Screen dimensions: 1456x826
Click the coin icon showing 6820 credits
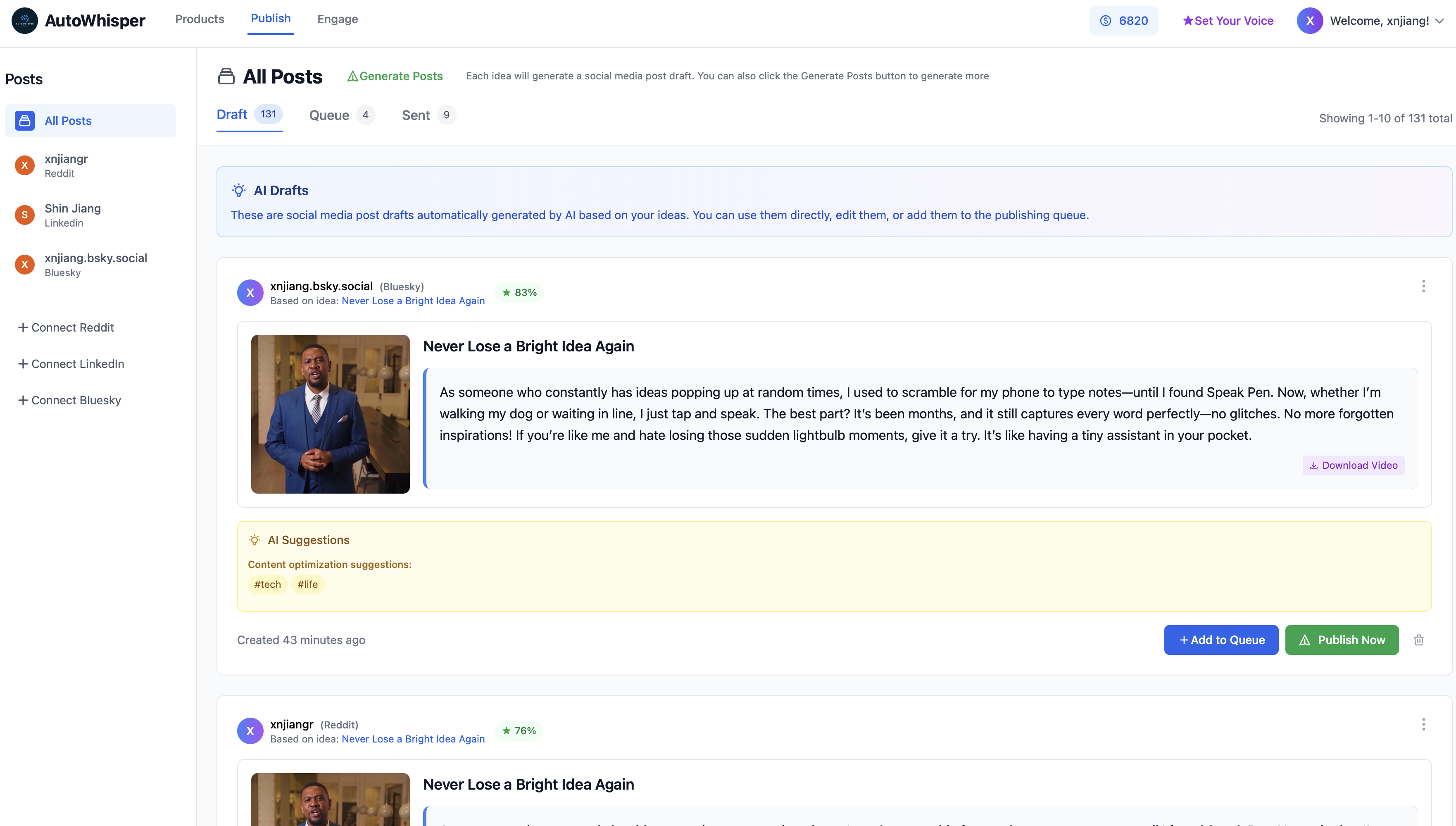tap(1106, 20)
